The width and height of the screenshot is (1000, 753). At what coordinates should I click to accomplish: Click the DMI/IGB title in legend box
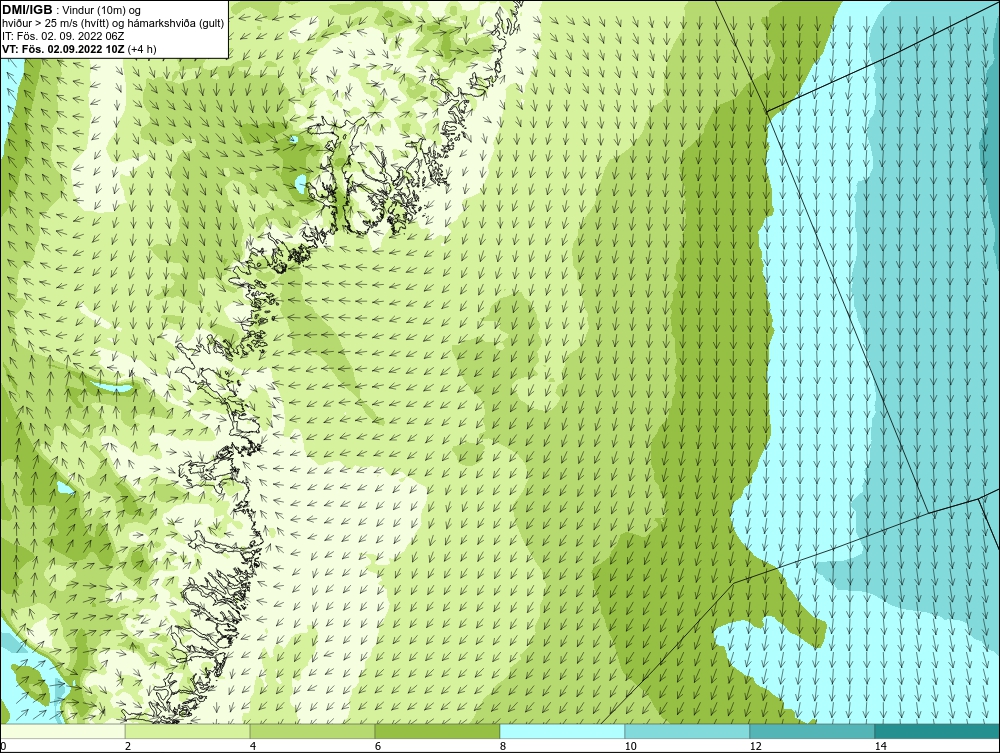[27, 10]
